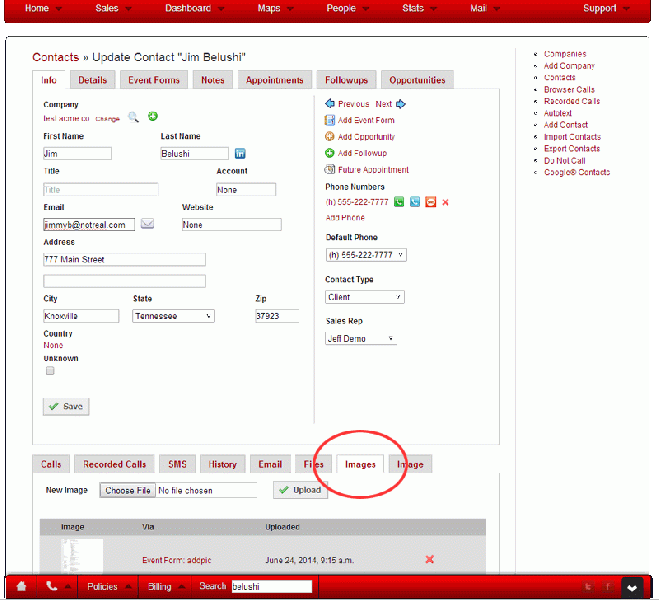Toggle the Unknown checkbox

pyautogui.click(x=50, y=371)
